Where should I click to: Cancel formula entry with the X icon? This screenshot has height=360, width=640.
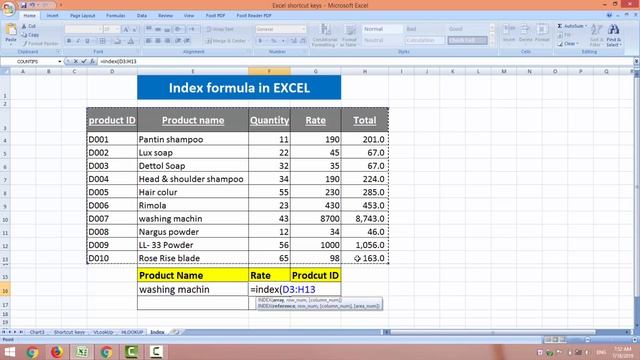point(76,61)
